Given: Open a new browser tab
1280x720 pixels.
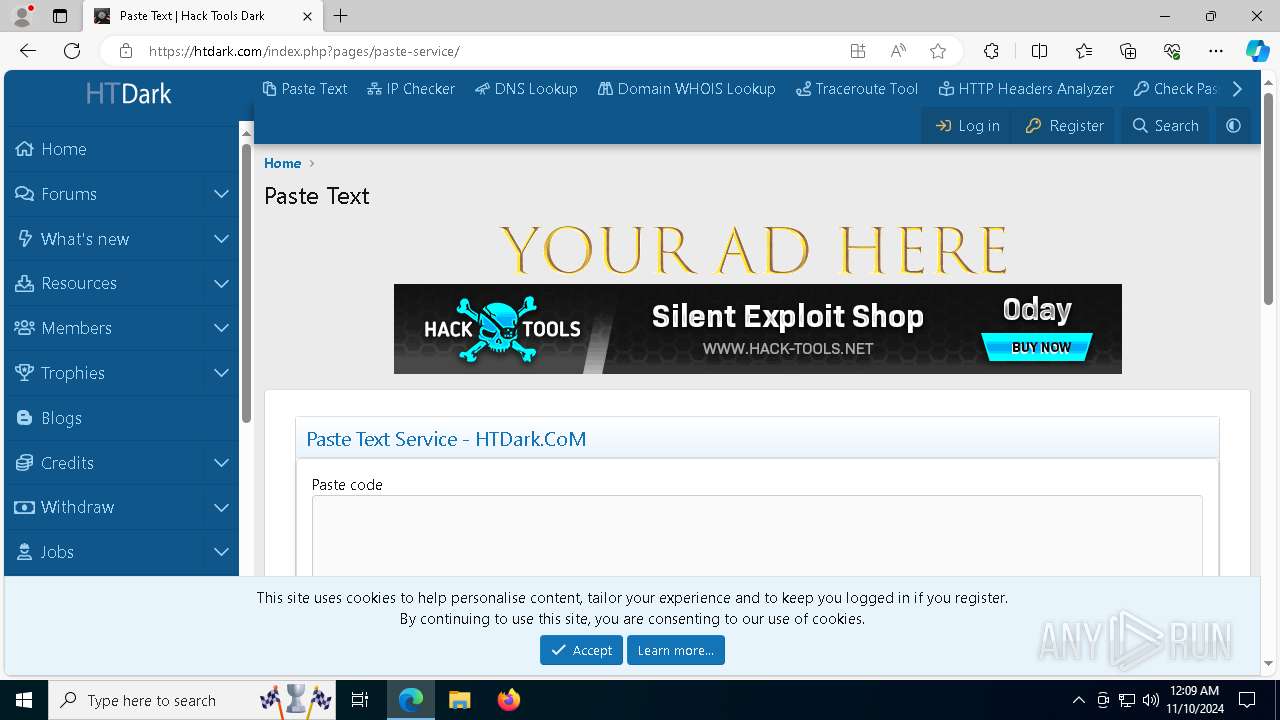Looking at the screenshot, I should 341,16.
